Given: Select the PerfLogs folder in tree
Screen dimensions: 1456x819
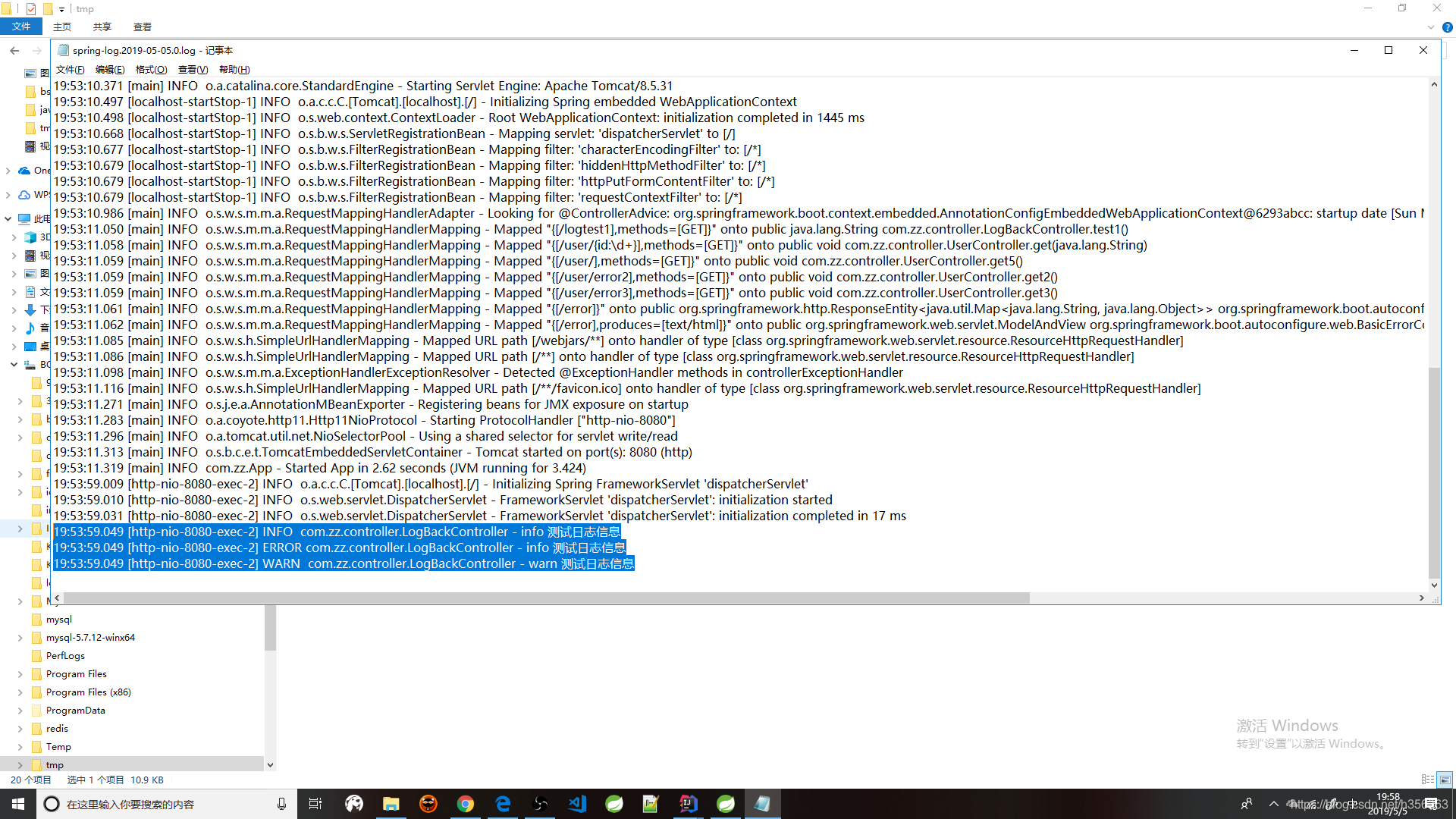Looking at the screenshot, I should coord(65,656).
